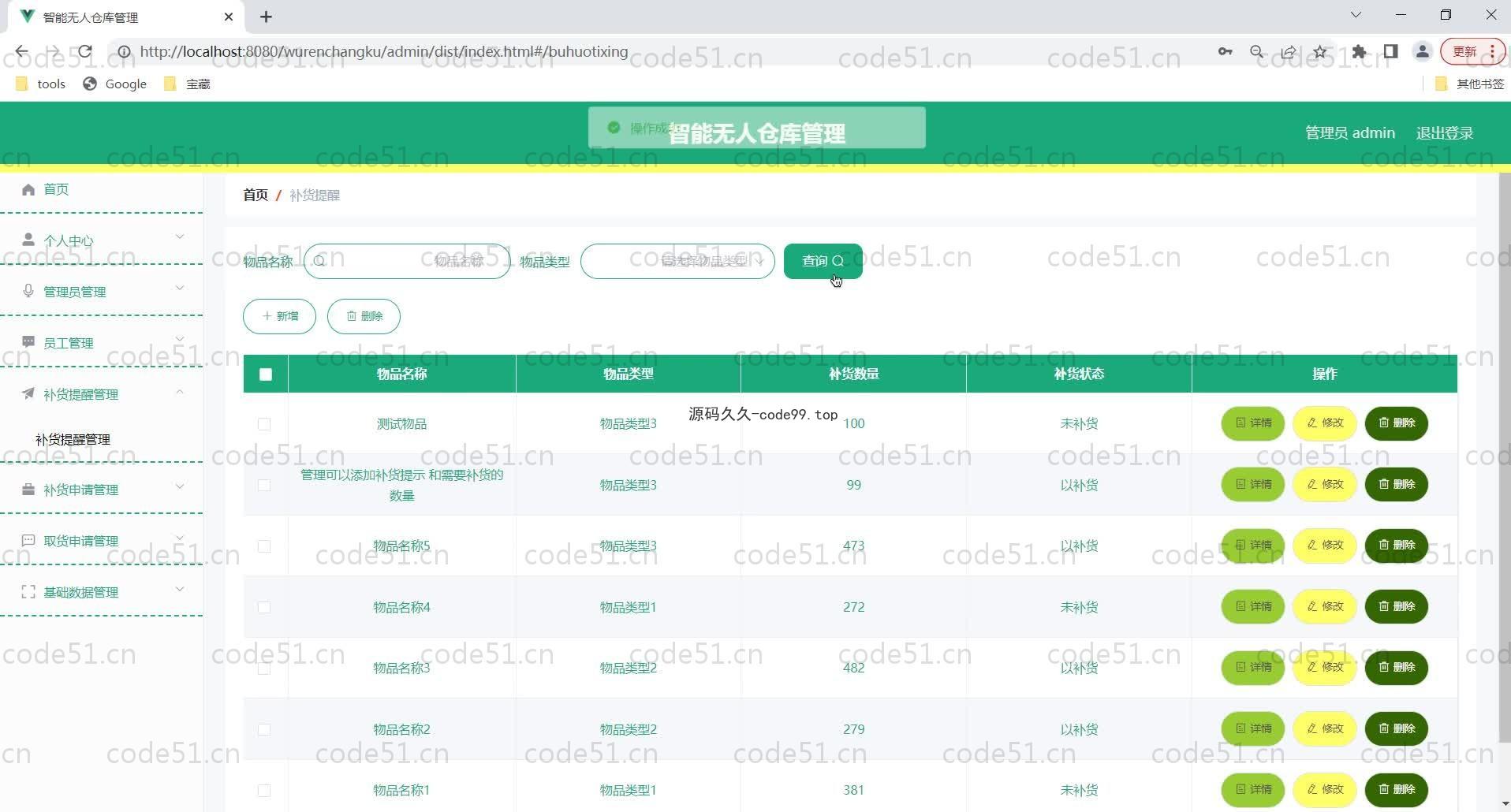
Task: Click the 新增 button to add a record
Action: (x=279, y=316)
